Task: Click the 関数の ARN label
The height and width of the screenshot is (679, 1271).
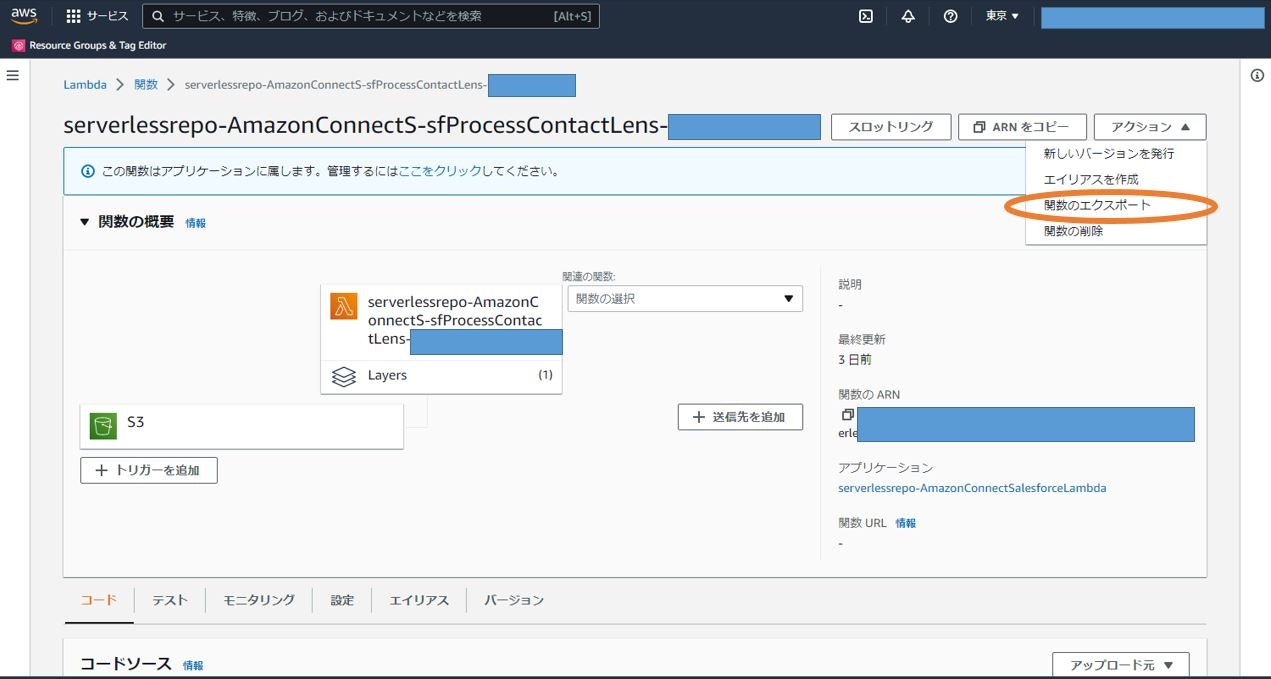Action: pos(869,395)
